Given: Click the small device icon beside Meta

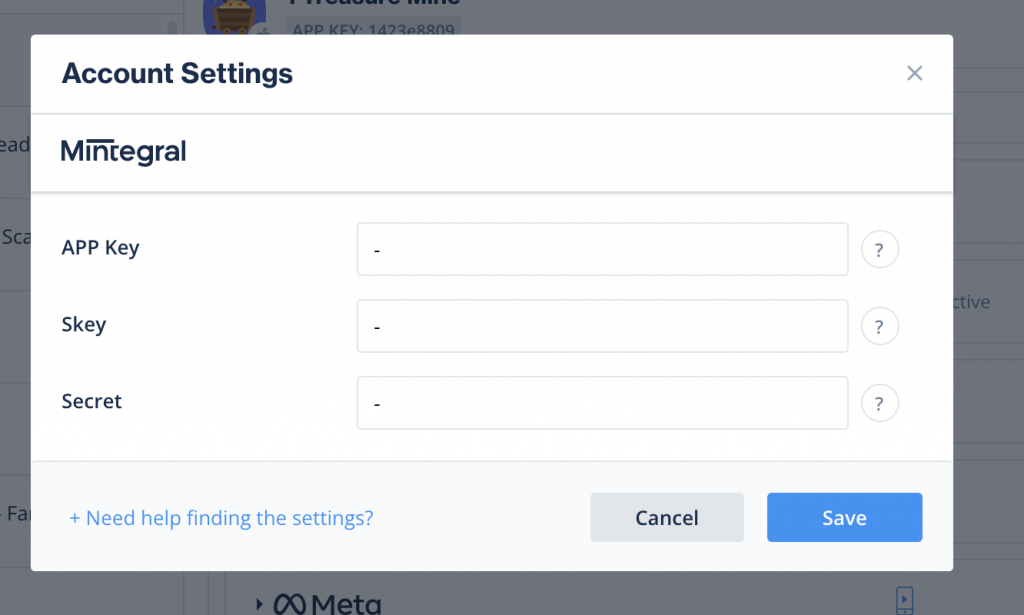Looking at the screenshot, I should point(905,601).
